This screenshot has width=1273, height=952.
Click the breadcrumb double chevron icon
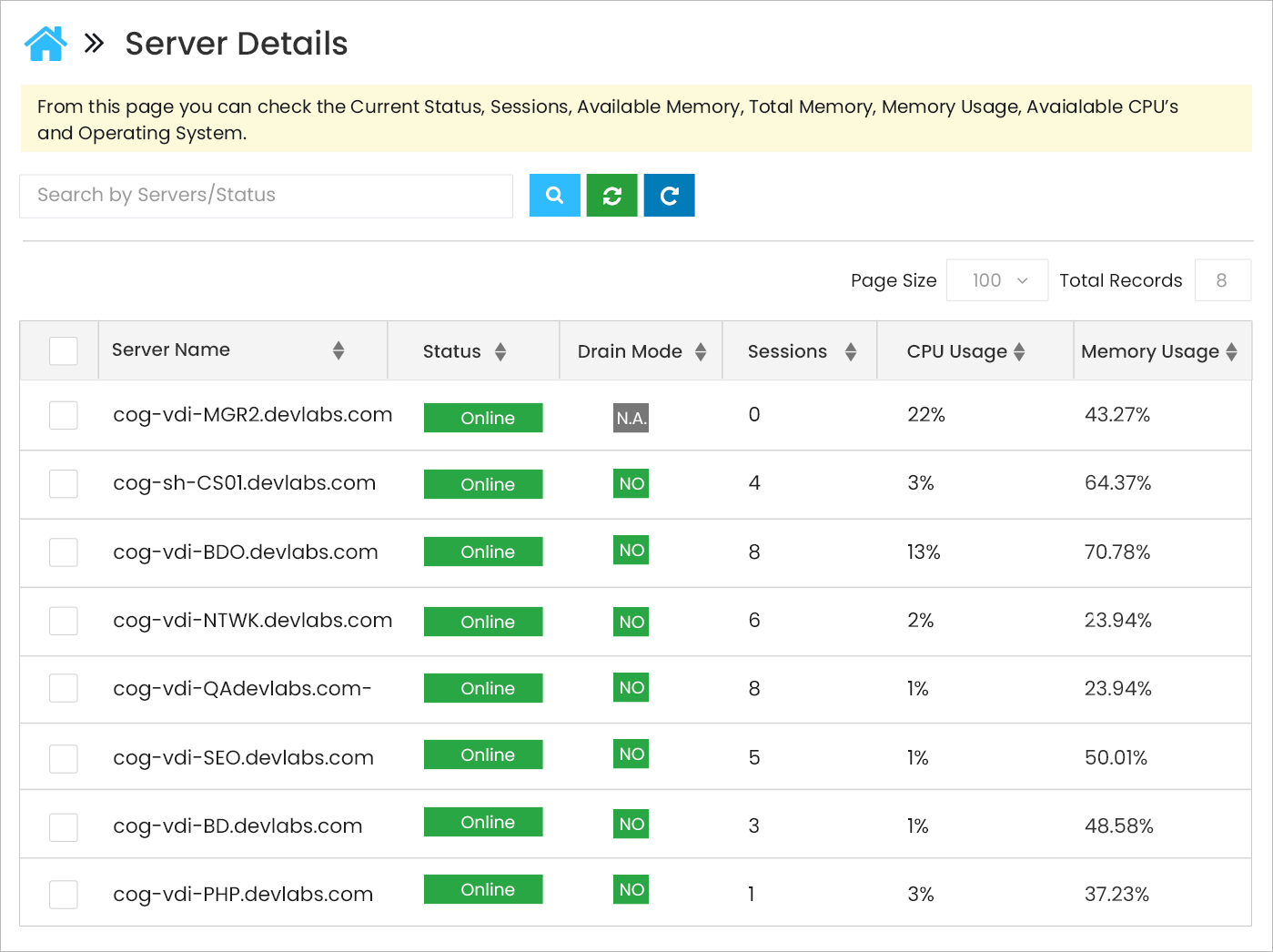(x=94, y=44)
